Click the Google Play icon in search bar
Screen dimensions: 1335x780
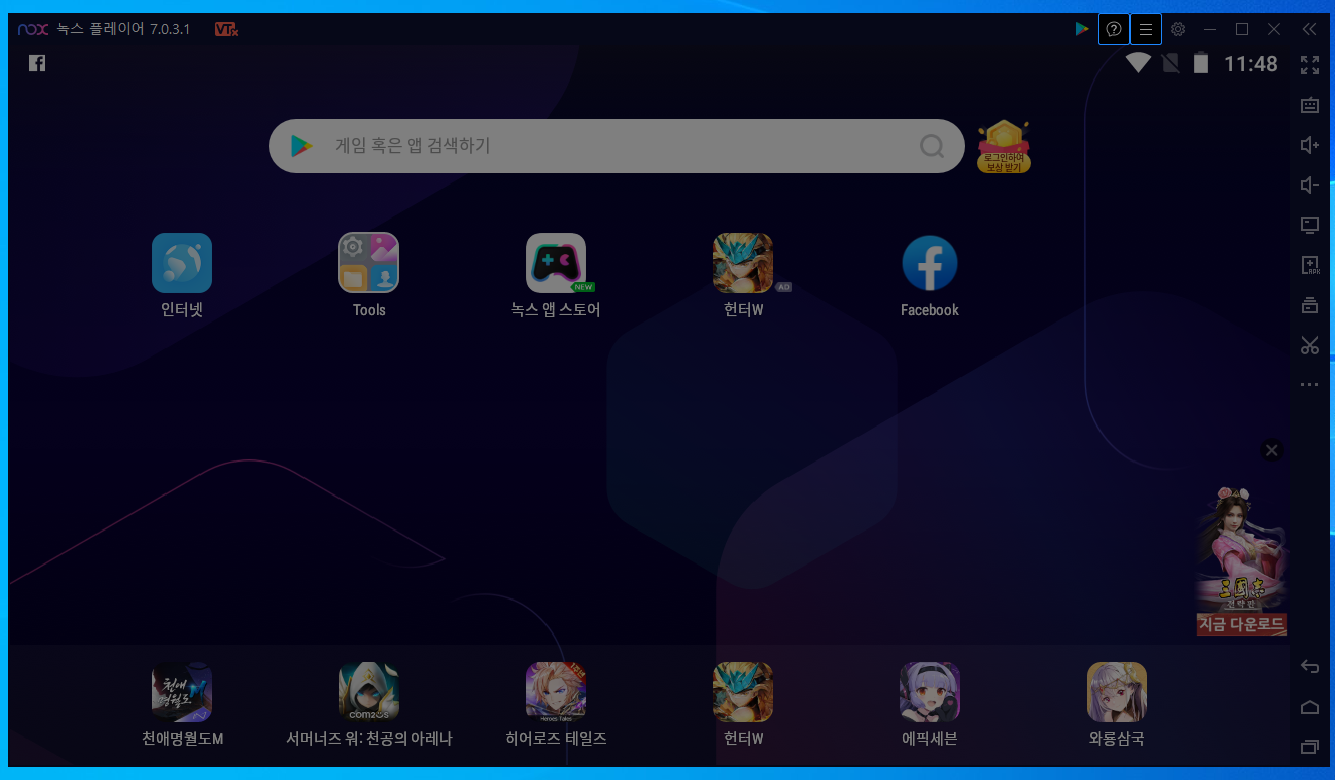(301, 146)
